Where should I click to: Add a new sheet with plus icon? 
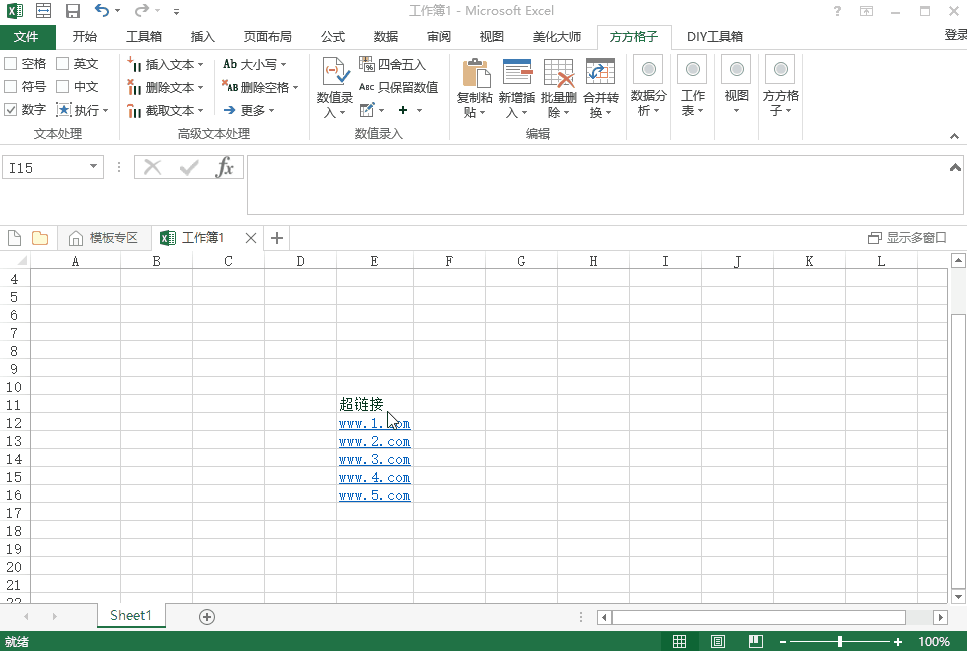point(207,617)
